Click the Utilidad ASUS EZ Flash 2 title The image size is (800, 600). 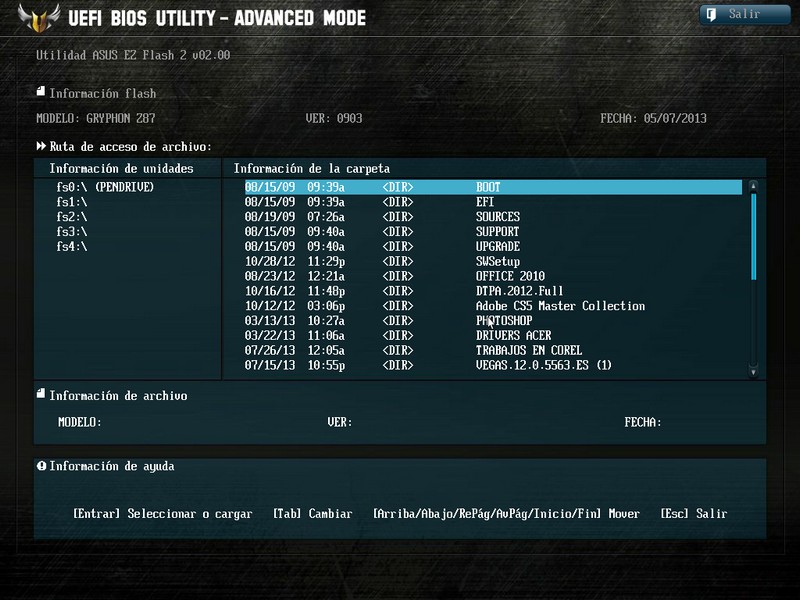coord(133,55)
